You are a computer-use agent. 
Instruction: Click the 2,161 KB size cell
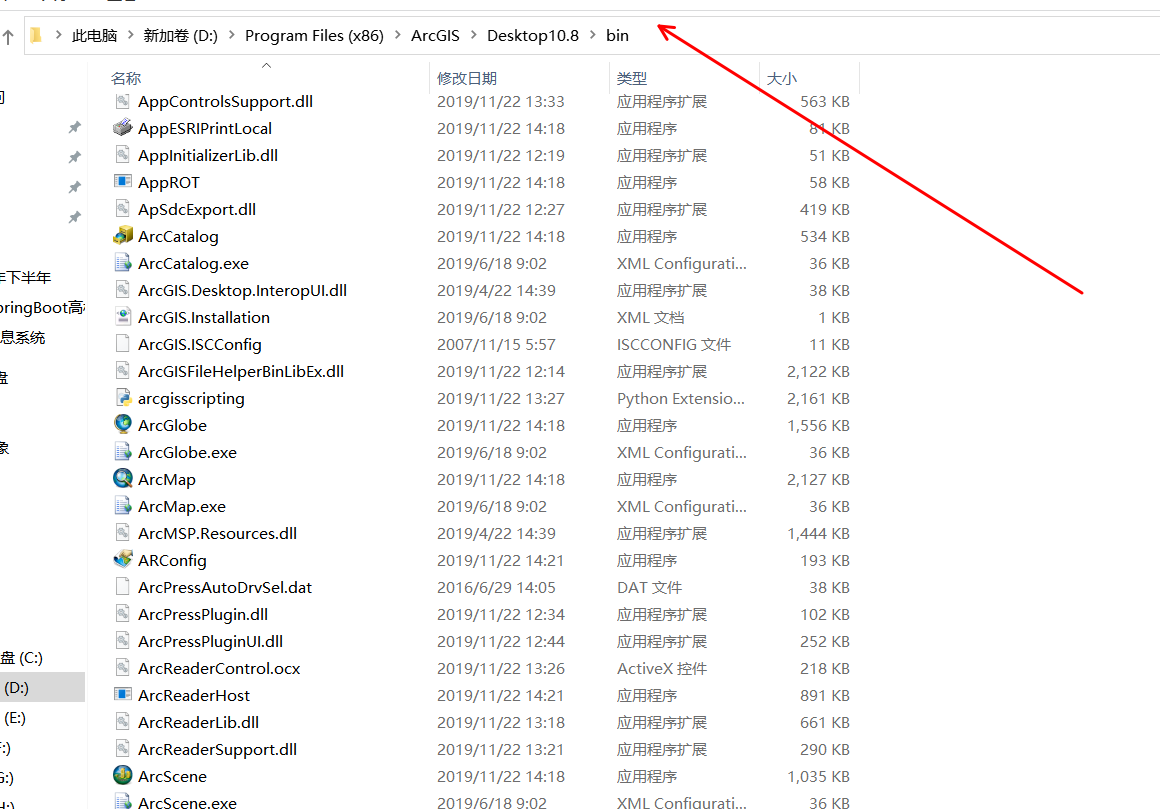pos(817,398)
